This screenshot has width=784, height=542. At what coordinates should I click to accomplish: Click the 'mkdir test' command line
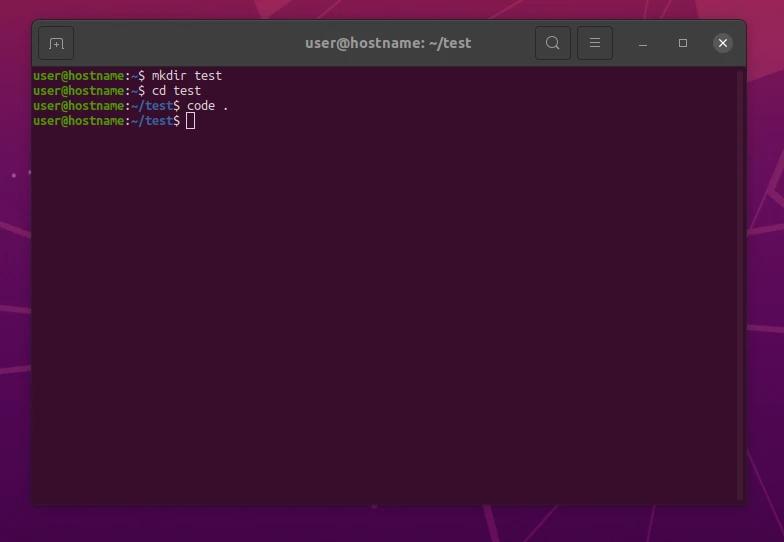point(128,76)
